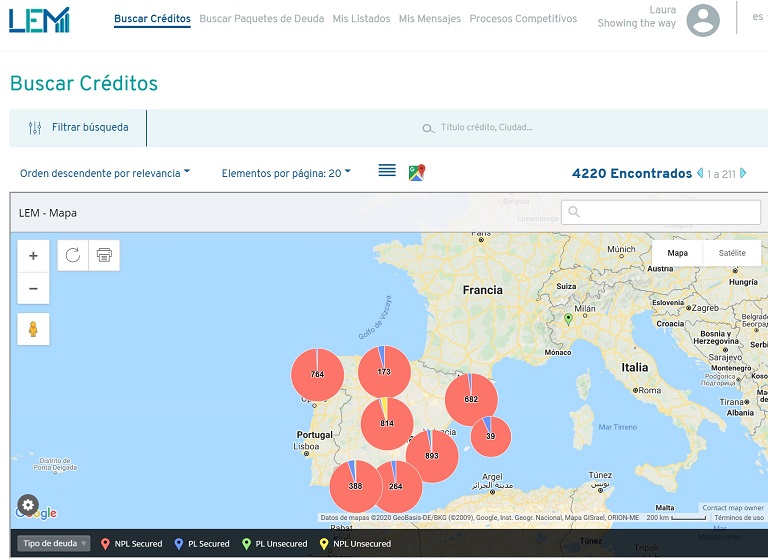Click the cluster showing 814 credits

387,423
